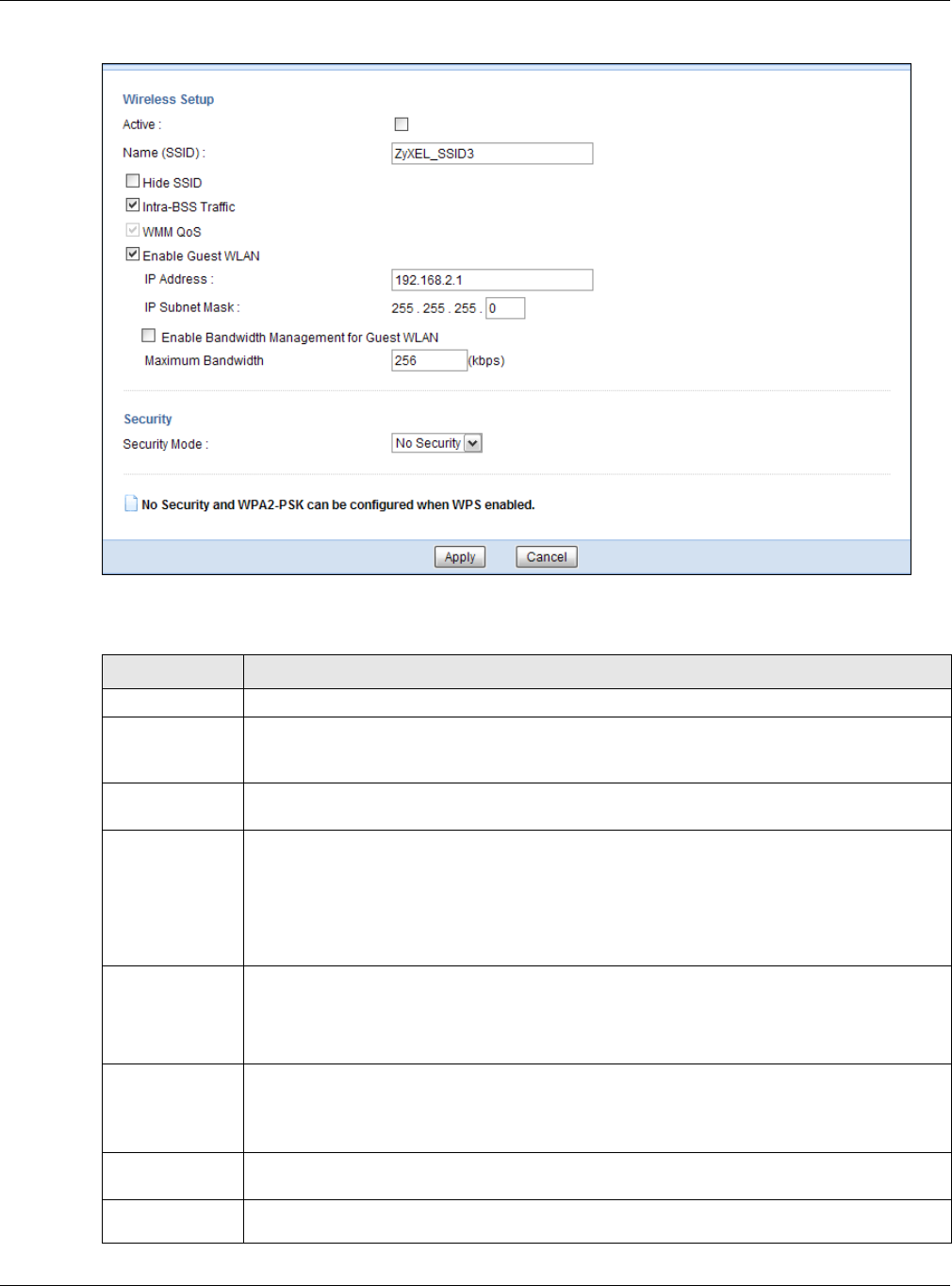
Task: Click the Maximum Bandwidth label
Action: coord(205,361)
